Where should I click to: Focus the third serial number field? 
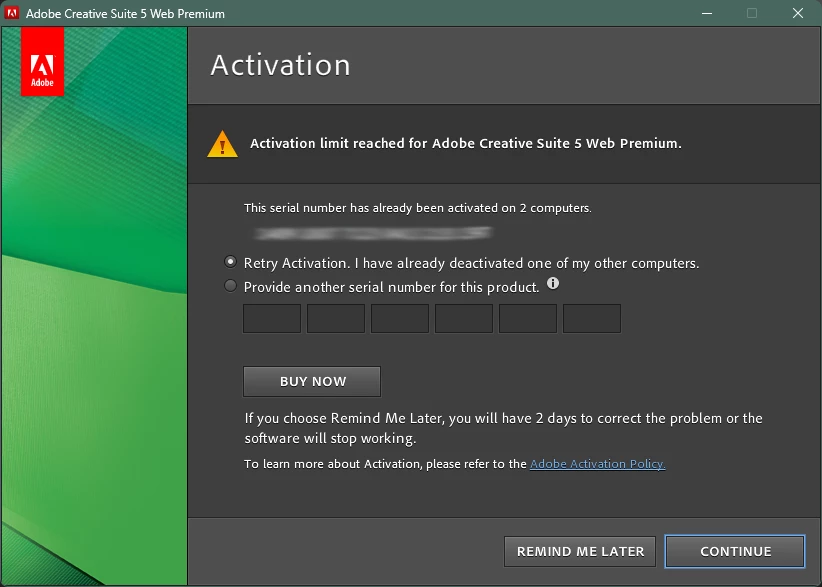(x=400, y=318)
